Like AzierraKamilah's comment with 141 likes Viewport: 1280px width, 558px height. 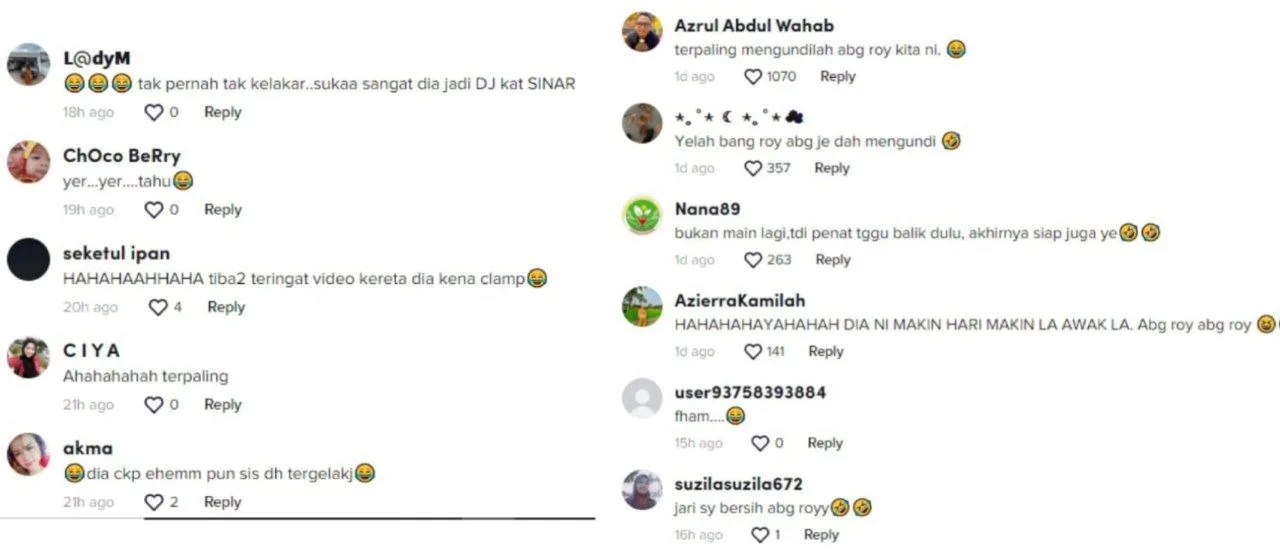point(753,352)
